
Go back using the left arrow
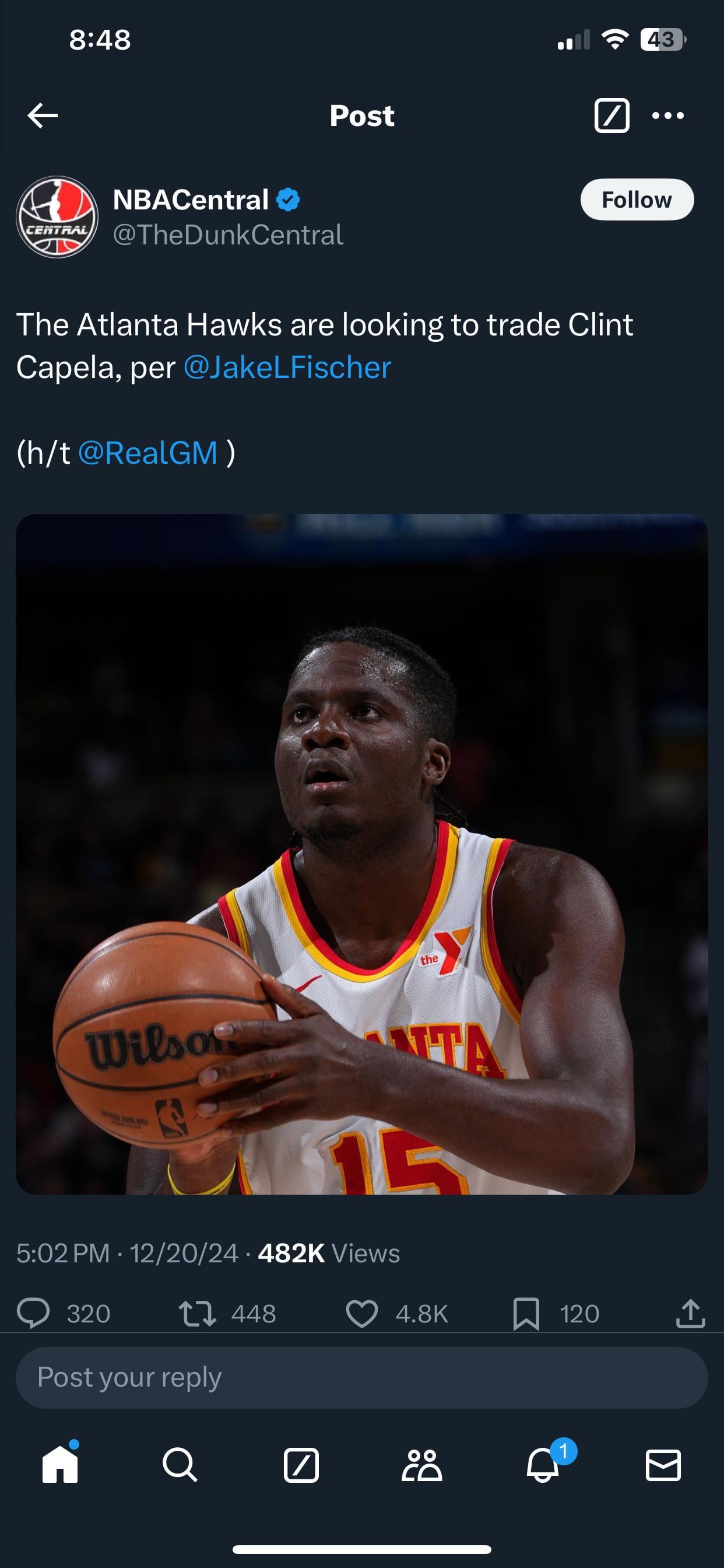pos(43,116)
